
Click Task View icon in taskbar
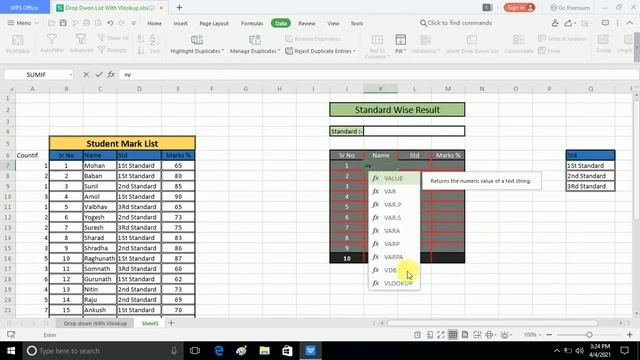coord(195,351)
